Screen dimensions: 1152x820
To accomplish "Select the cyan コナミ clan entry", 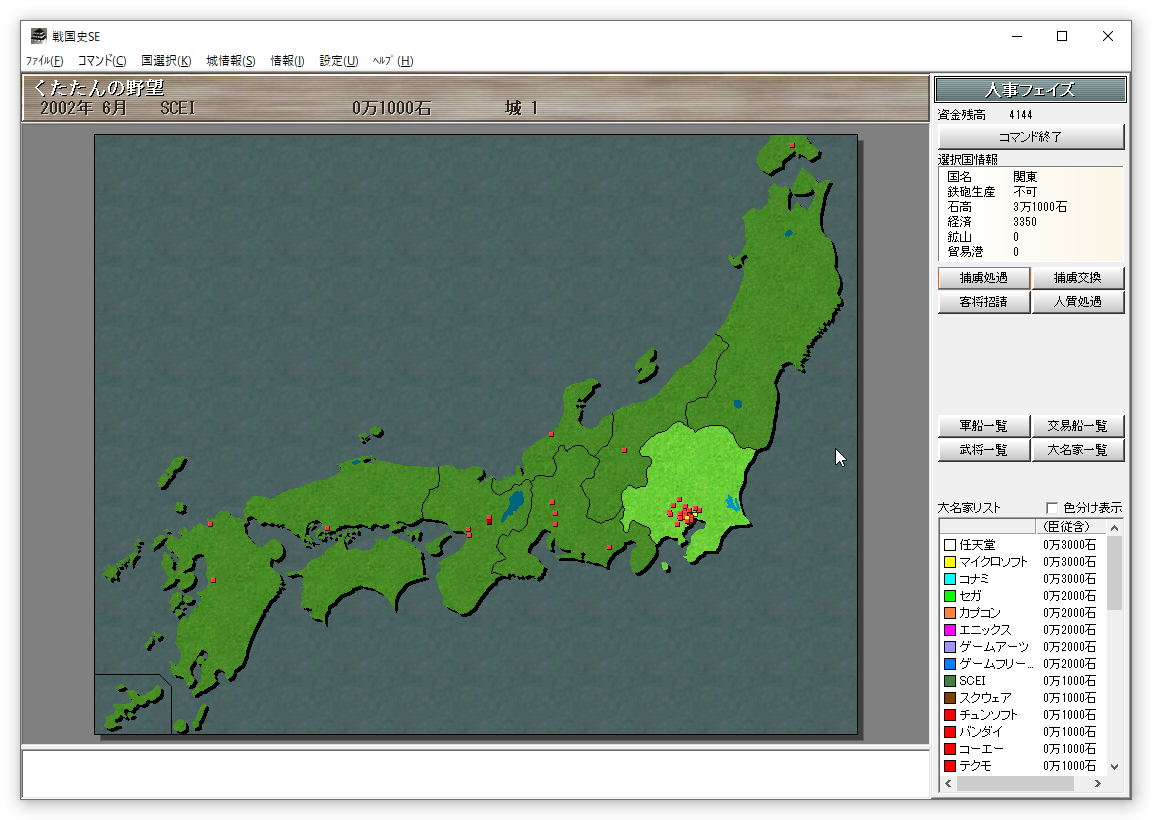I will coord(973,579).
